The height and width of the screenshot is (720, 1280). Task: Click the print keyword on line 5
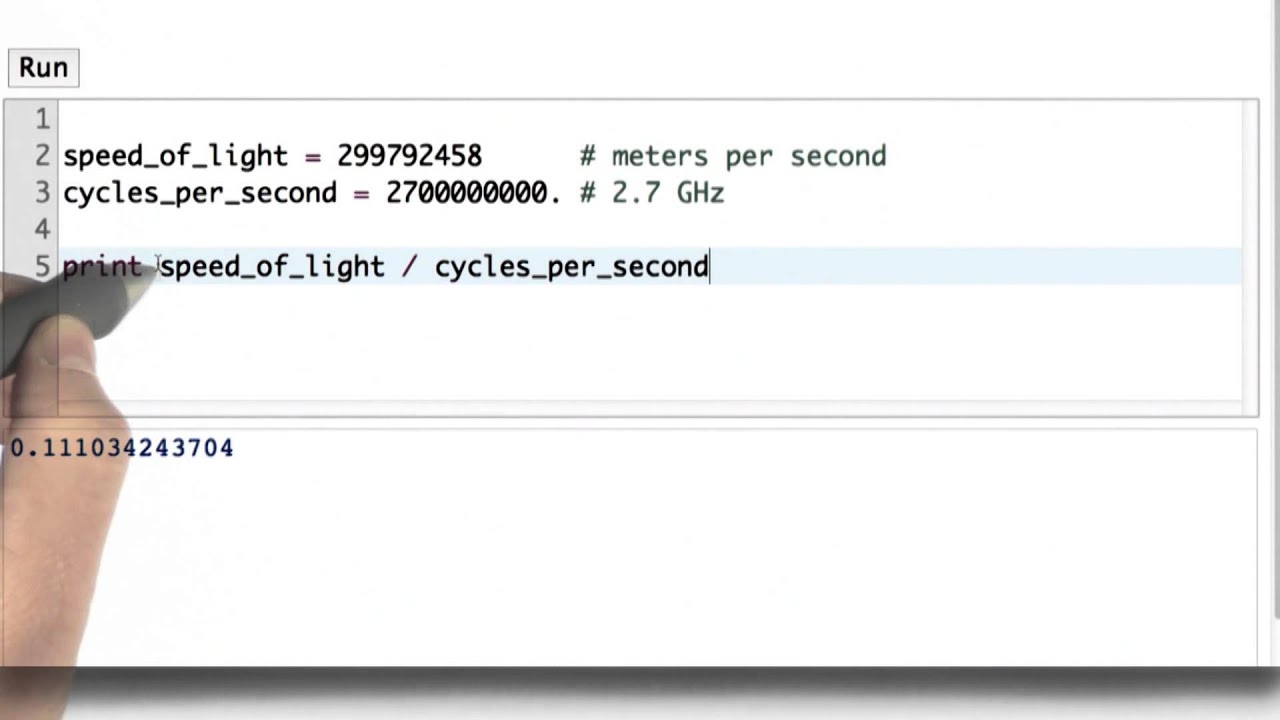[x=102, y=267]
